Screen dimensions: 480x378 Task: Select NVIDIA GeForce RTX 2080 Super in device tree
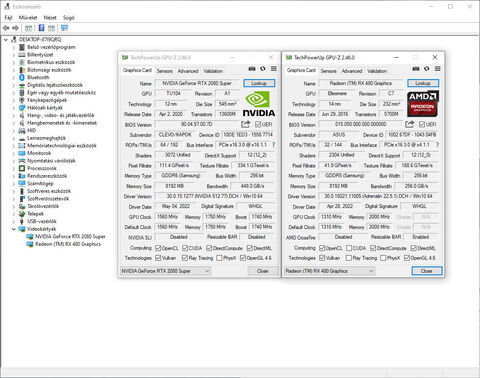(x=70, y=237)
